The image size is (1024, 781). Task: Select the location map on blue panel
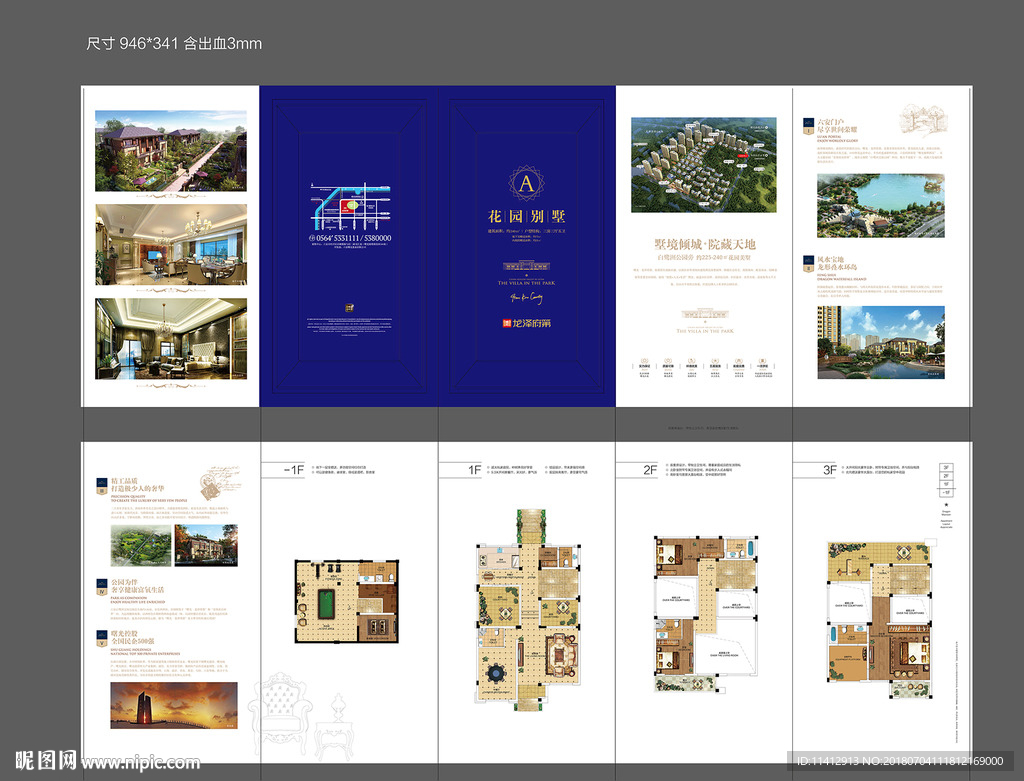(x=350, y=207)
